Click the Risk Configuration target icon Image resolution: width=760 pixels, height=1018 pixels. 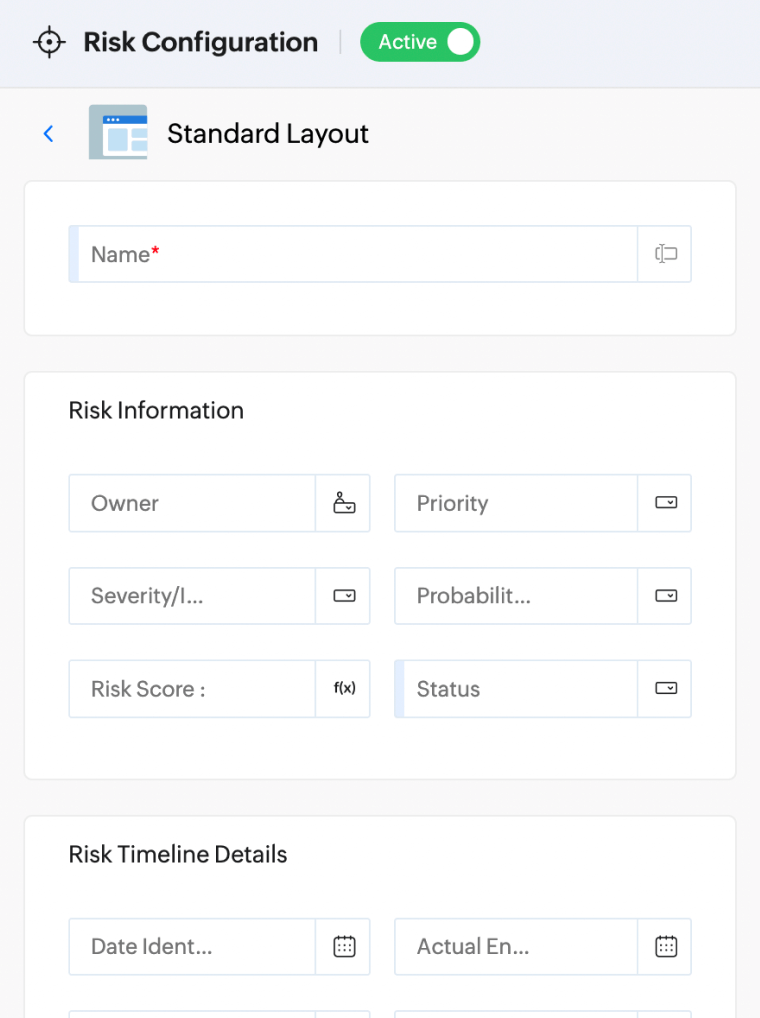[x=48, y=42]
